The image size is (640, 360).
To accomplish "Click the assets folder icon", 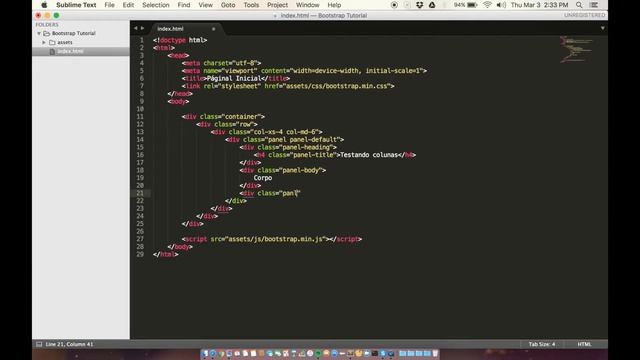I will [52, 42].
